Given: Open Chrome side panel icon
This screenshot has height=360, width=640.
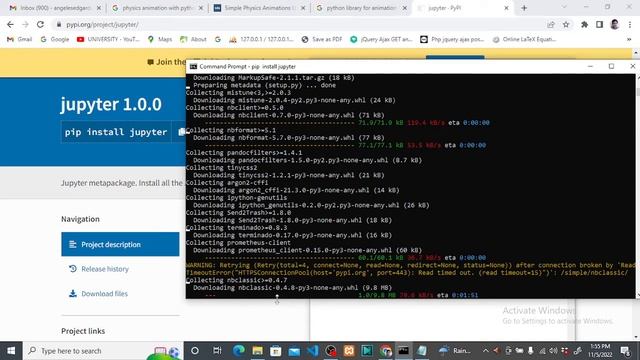Looking at the screenshot, I should pyautogui.click(x=599, y=24).
